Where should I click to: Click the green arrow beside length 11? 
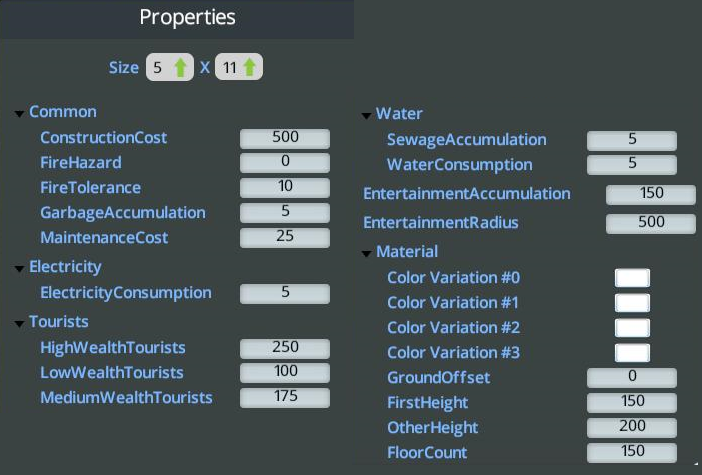coord(250,68)
